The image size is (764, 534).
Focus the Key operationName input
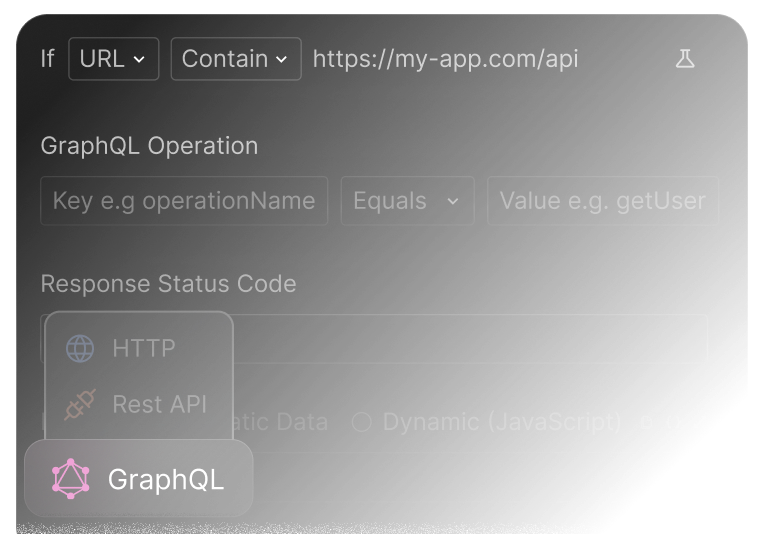(184, 201)
